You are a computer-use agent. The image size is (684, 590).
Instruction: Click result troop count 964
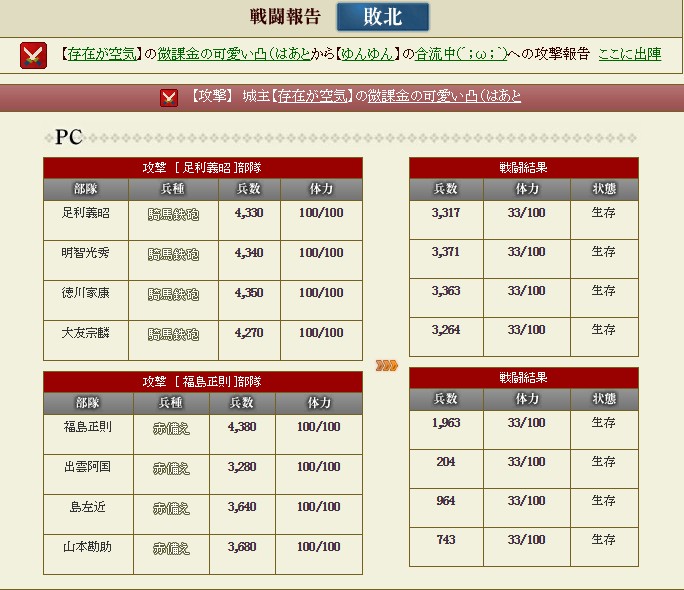pyautogui.click(x=446, y=501)
